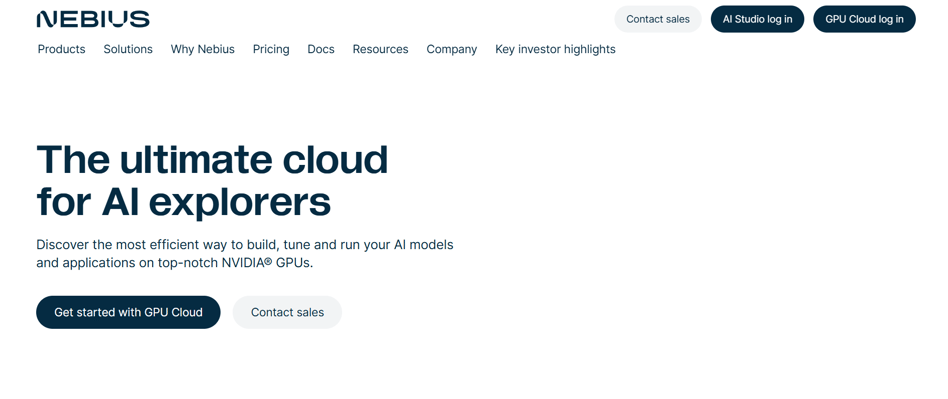
Task: Click the heading line "for AI explorers"
Action: click(x=184, y=202)
